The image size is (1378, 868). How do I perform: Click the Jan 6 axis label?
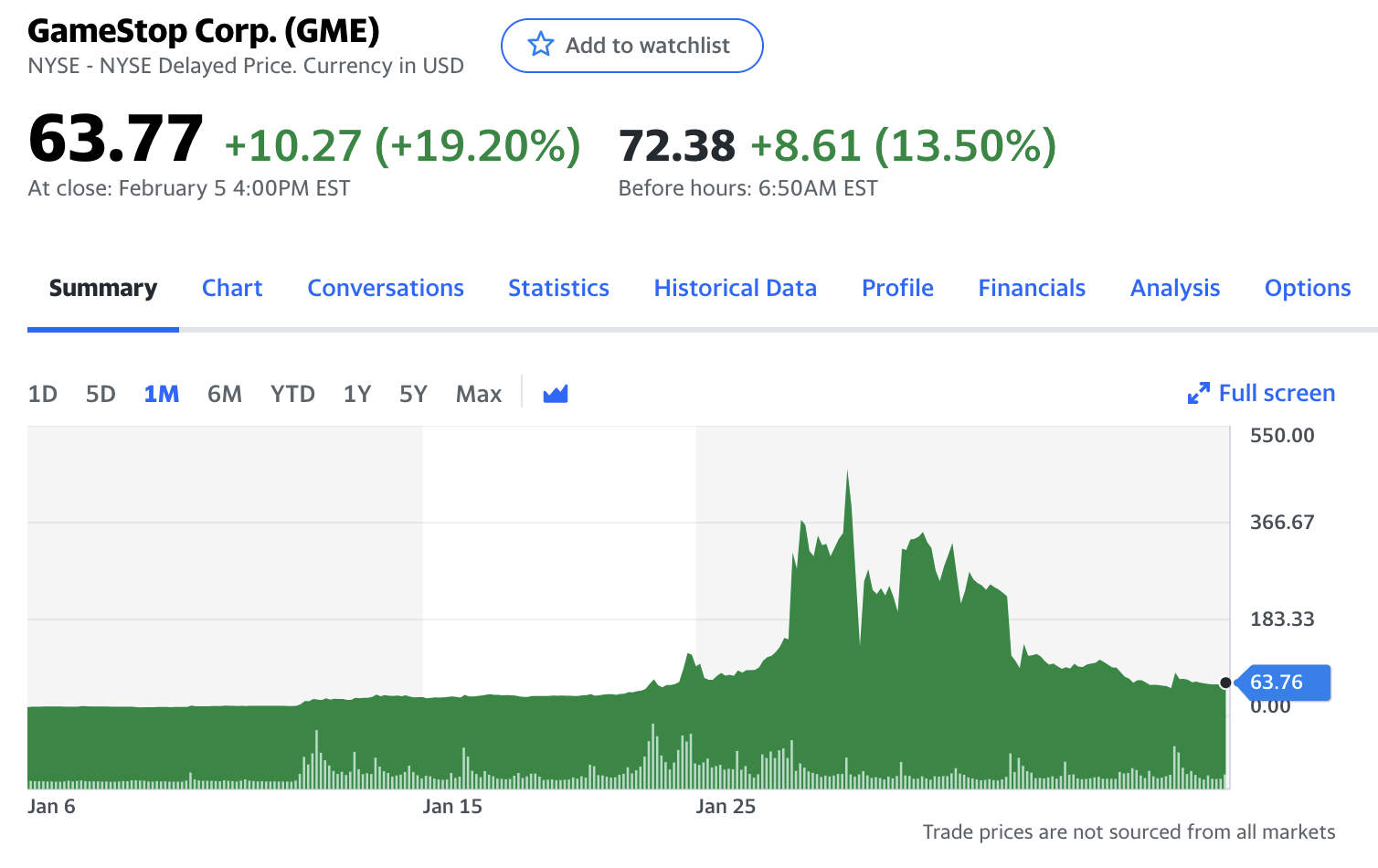coord(51,807)
